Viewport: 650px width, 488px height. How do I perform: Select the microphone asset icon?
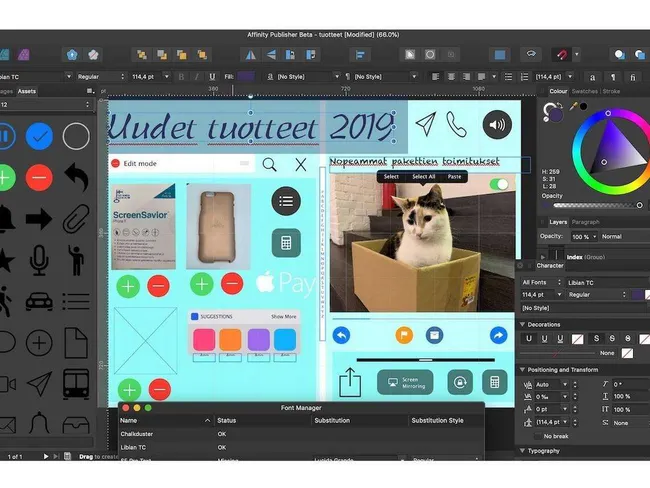click(x=39, y=260)
